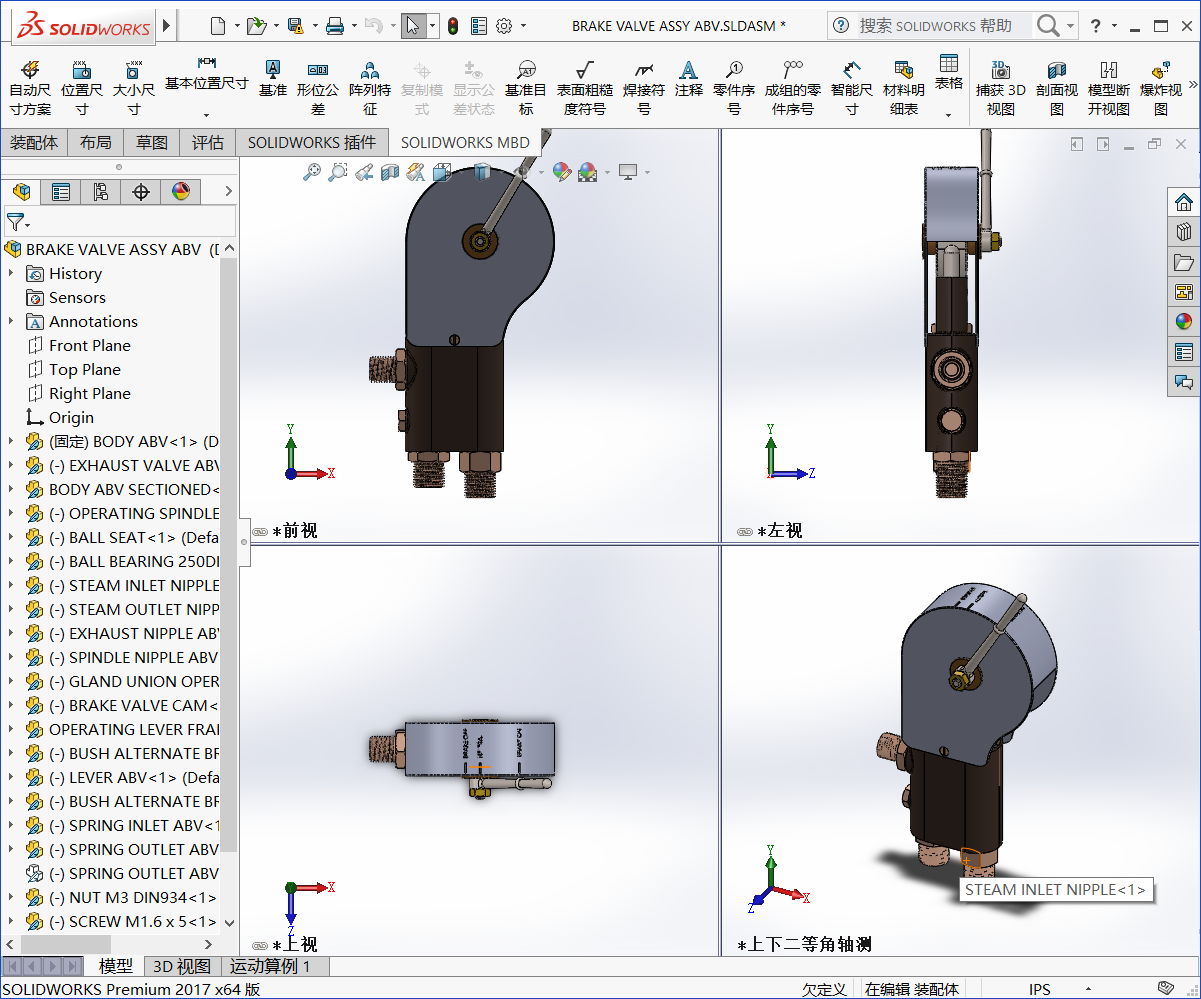
Task: Select the 大小尺寸 tool
Action: 133,86
